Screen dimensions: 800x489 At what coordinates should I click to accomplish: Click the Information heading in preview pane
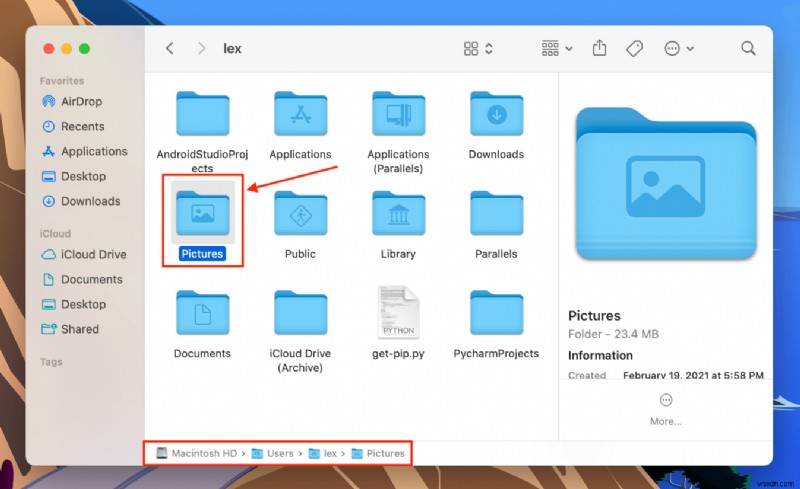coord(600,355)
